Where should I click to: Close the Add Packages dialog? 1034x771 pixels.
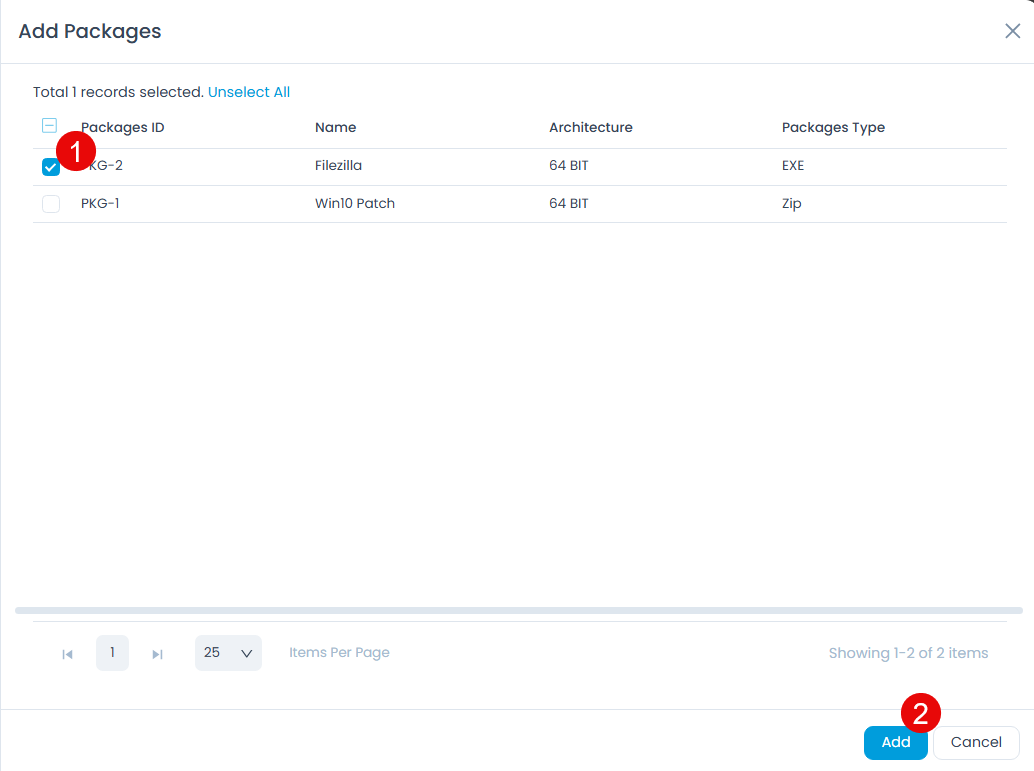click(x=1012, y=31)
